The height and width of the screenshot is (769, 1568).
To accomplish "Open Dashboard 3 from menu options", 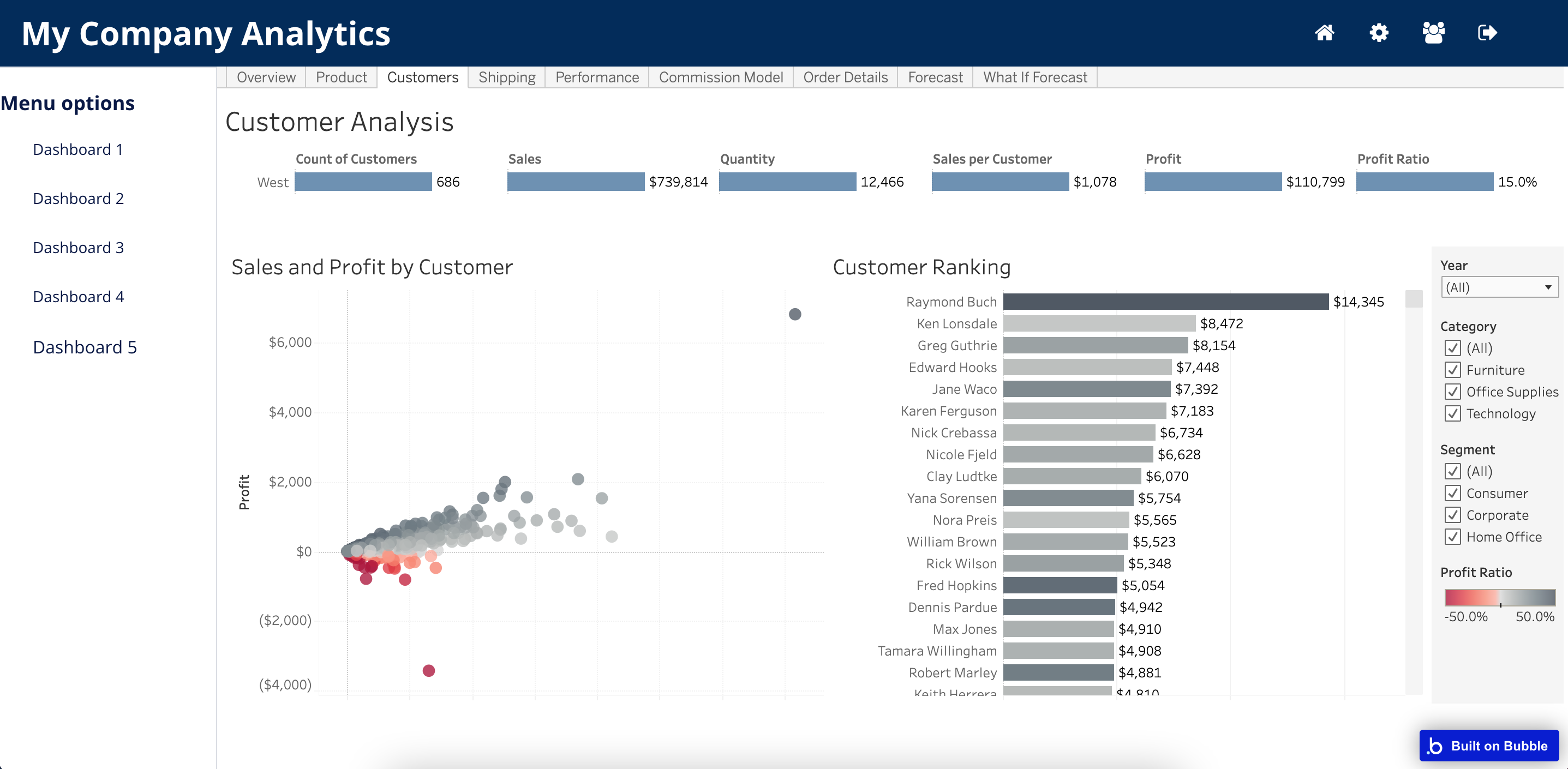I will point(78,248).
